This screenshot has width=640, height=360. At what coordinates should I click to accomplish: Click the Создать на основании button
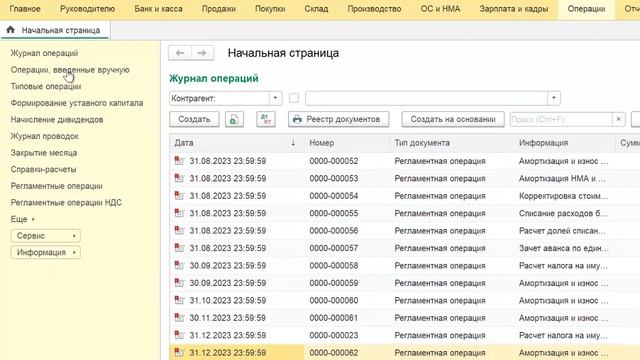tap(453, 119)
